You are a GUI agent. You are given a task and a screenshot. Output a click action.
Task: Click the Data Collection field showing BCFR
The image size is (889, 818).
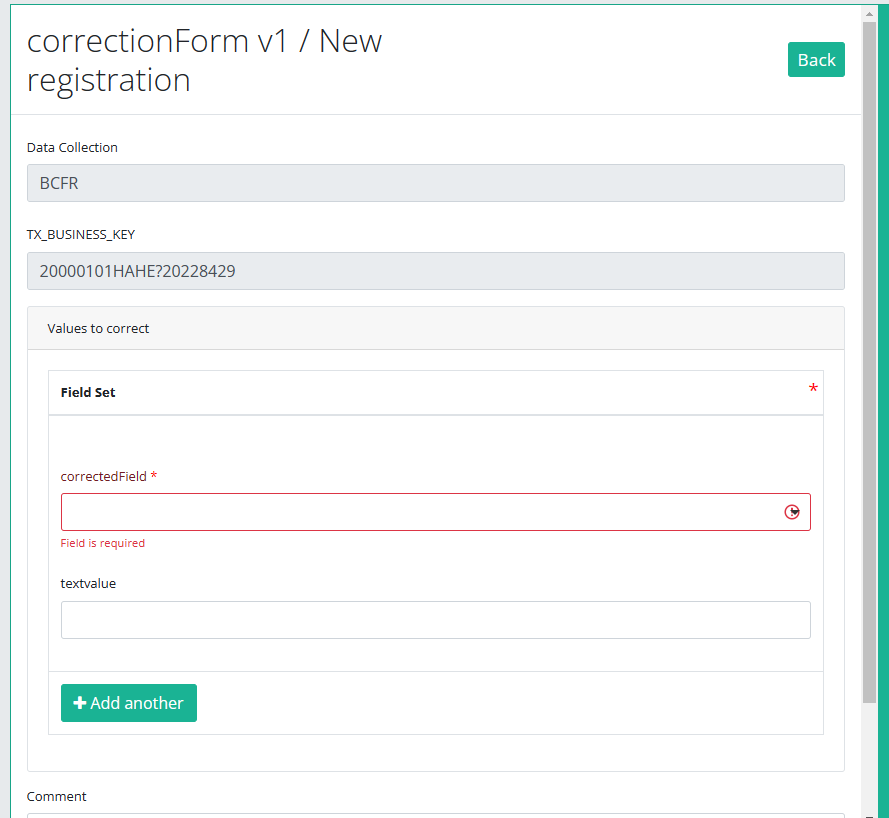435,183
